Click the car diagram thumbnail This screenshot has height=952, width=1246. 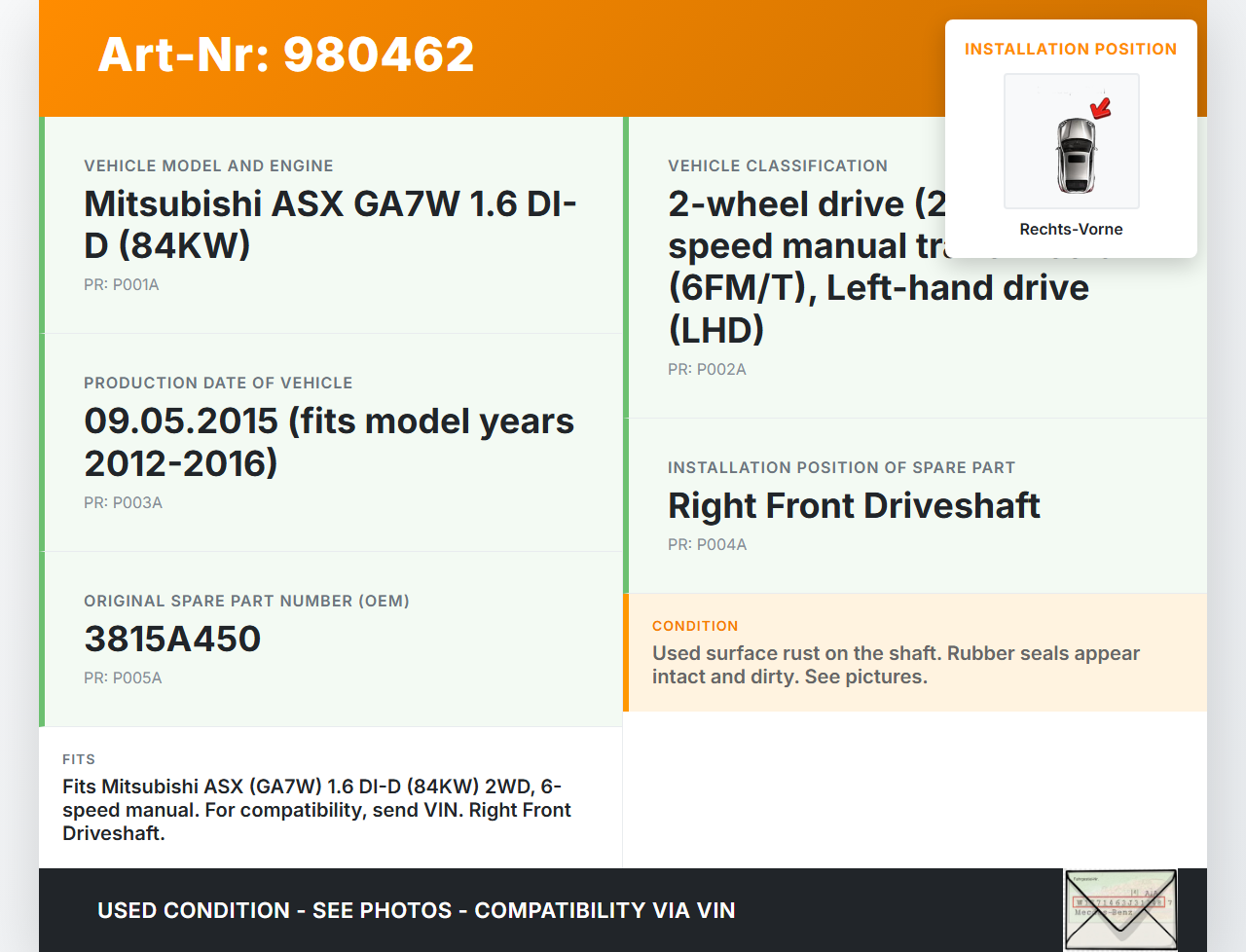[x=1071, y=141]
